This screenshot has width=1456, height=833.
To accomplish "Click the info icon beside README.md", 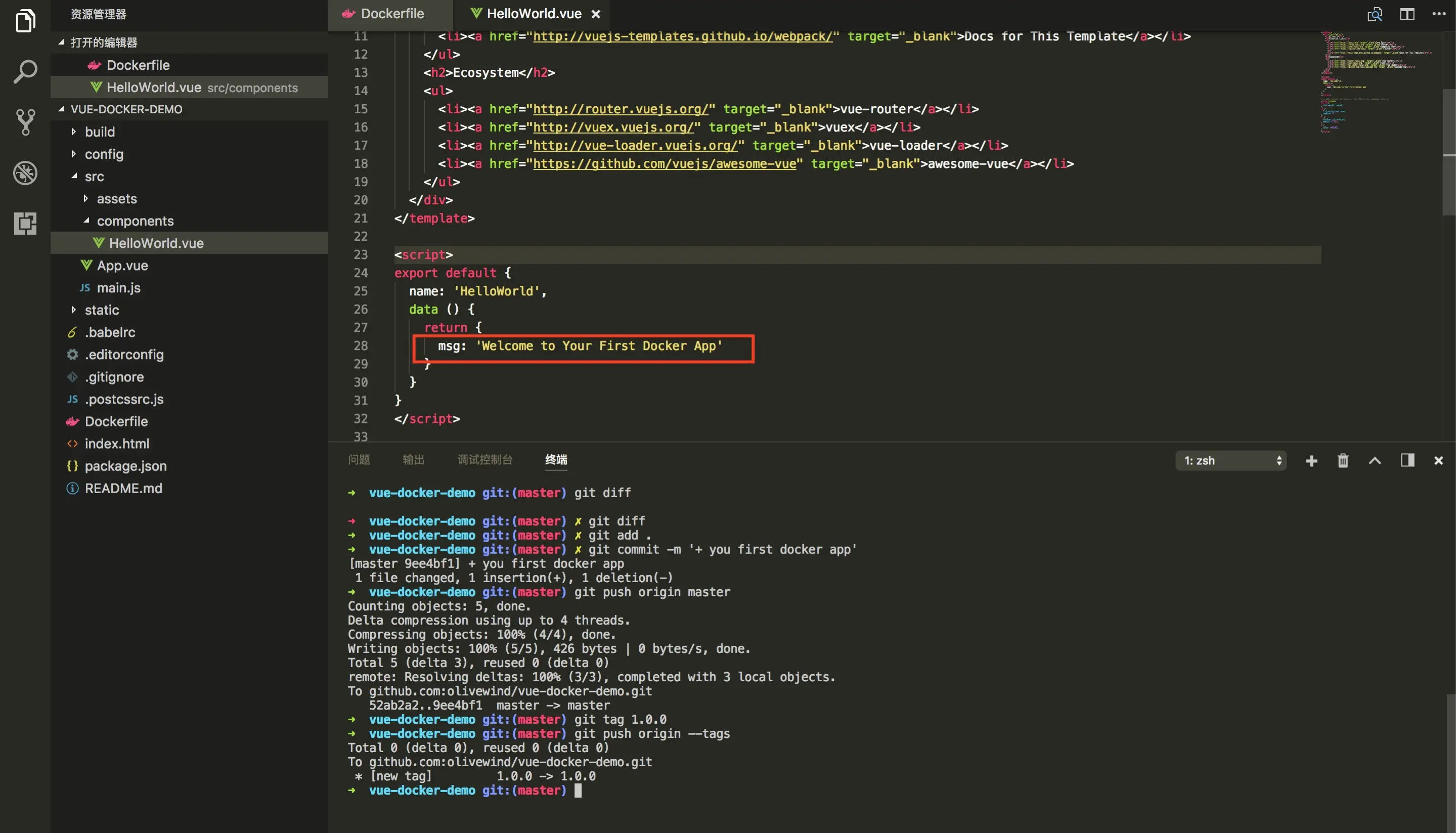I will pos(72,488).
